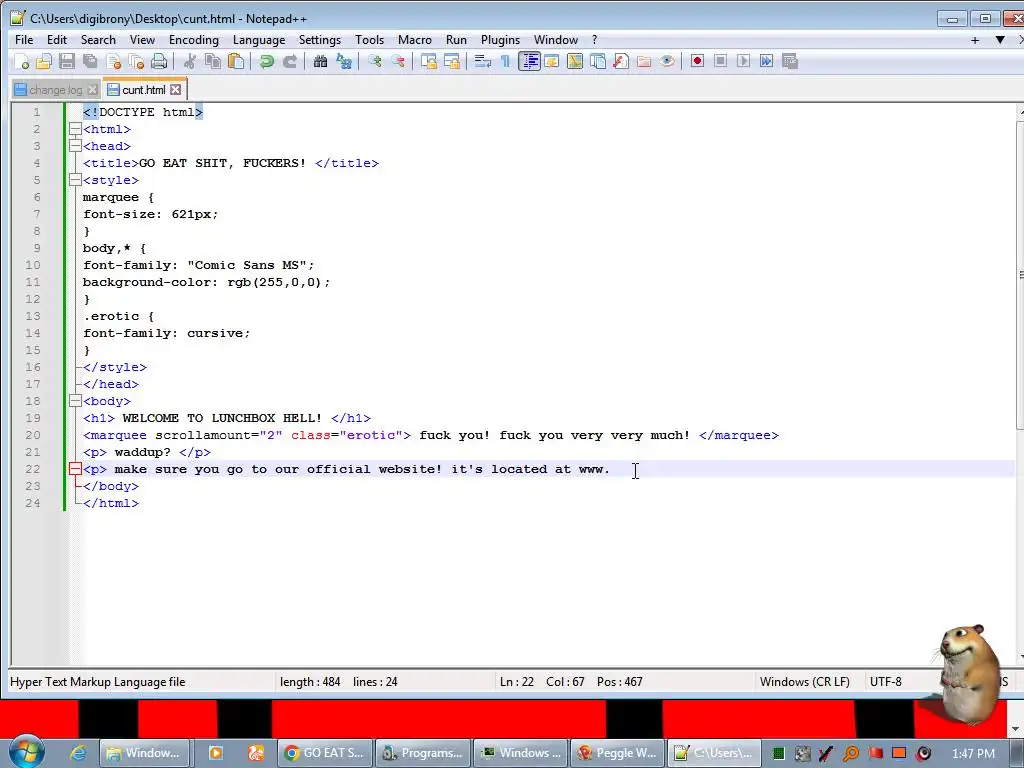Switch to the Peggle W... taskbar window
Screen dimensions: 1024x768
(x=618, y=753)
